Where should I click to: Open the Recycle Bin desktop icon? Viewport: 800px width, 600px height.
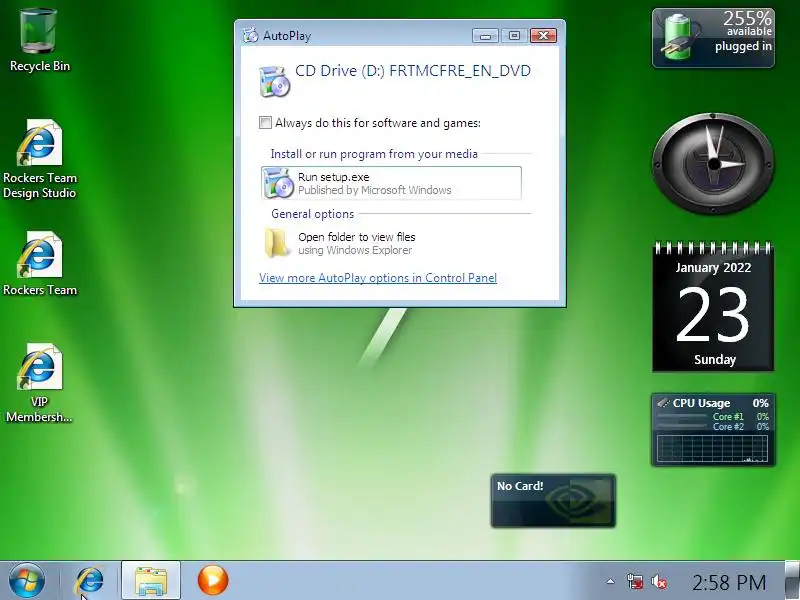pos(39,40)
